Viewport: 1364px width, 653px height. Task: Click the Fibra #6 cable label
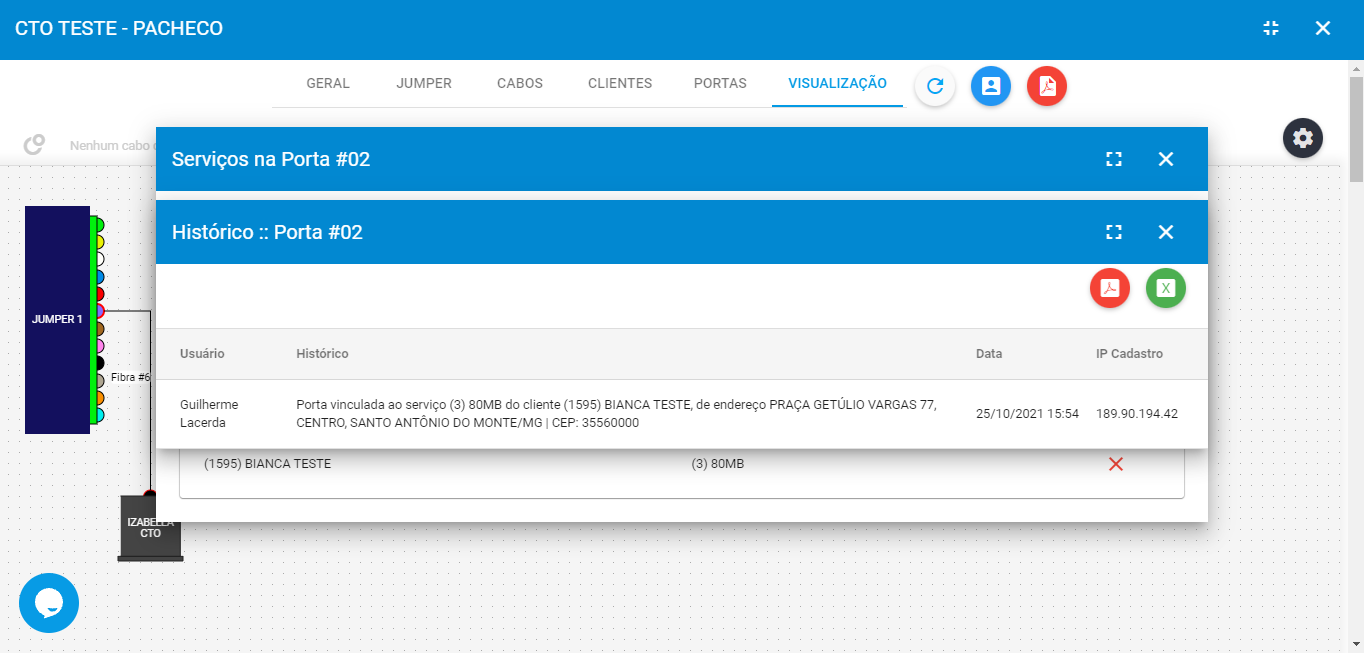130,377
